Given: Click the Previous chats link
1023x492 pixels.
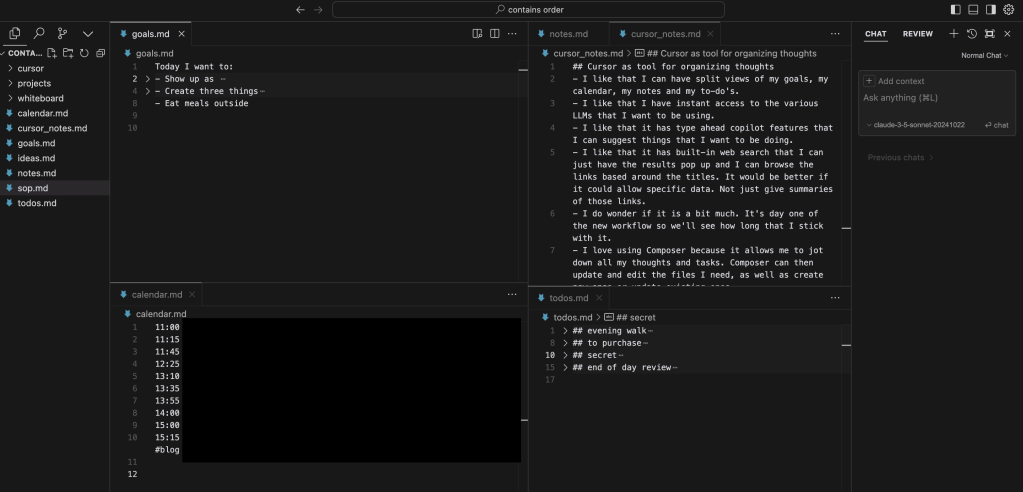Looking at the screenshot, I should point(899,157).
